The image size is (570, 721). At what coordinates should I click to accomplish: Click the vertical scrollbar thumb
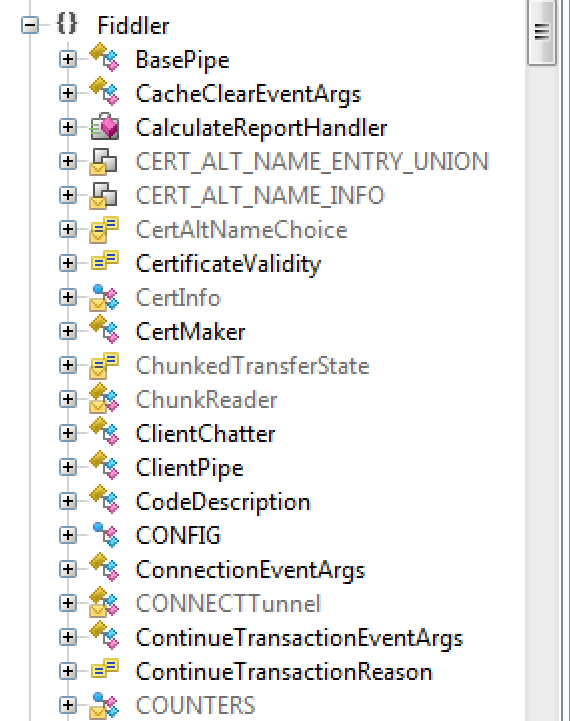542,32
